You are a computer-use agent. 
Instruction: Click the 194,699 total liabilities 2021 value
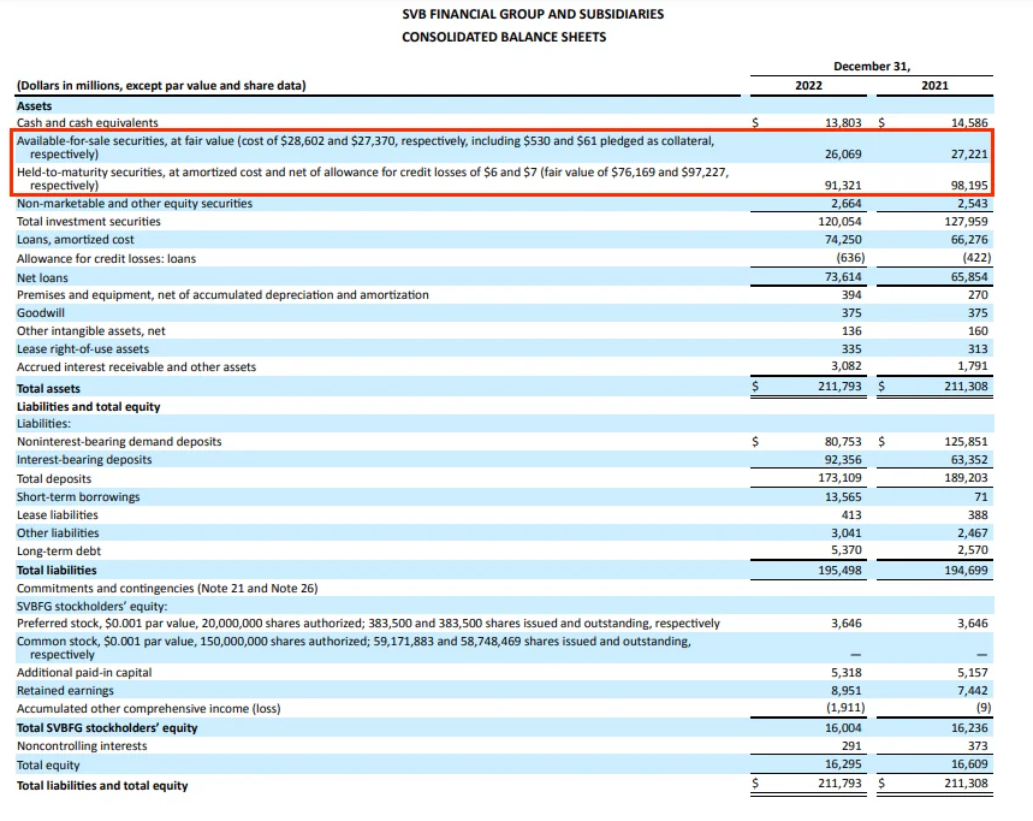[x=966, y=570]
